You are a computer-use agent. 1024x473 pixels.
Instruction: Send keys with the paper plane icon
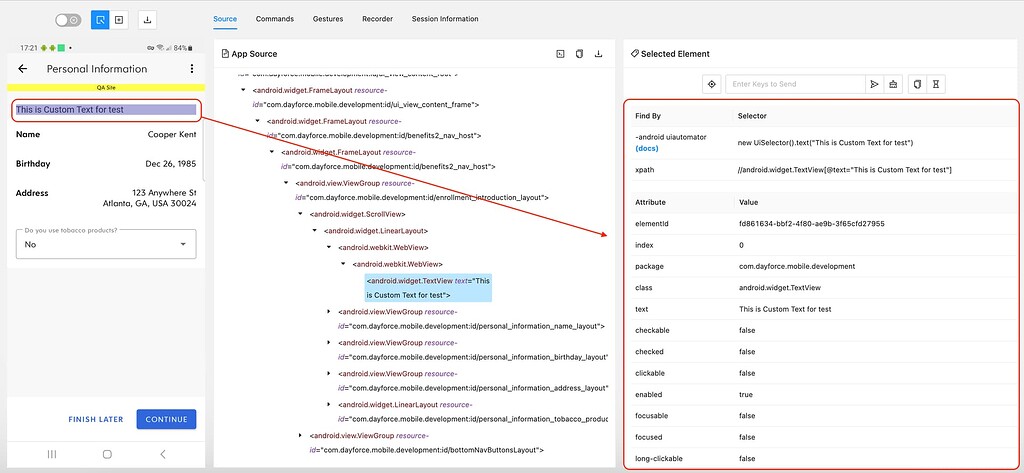coord(874,84)
